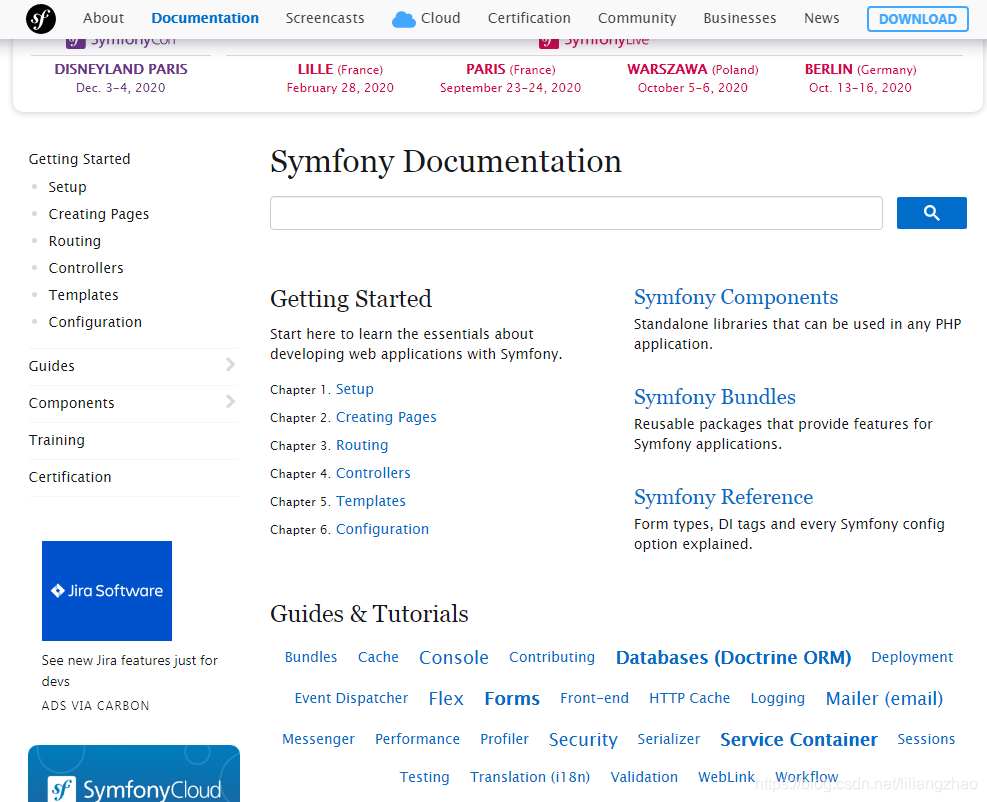This screenshot has height=802, width=987.
Task: Open Chapter 3 Routing link
Action: 362,444
